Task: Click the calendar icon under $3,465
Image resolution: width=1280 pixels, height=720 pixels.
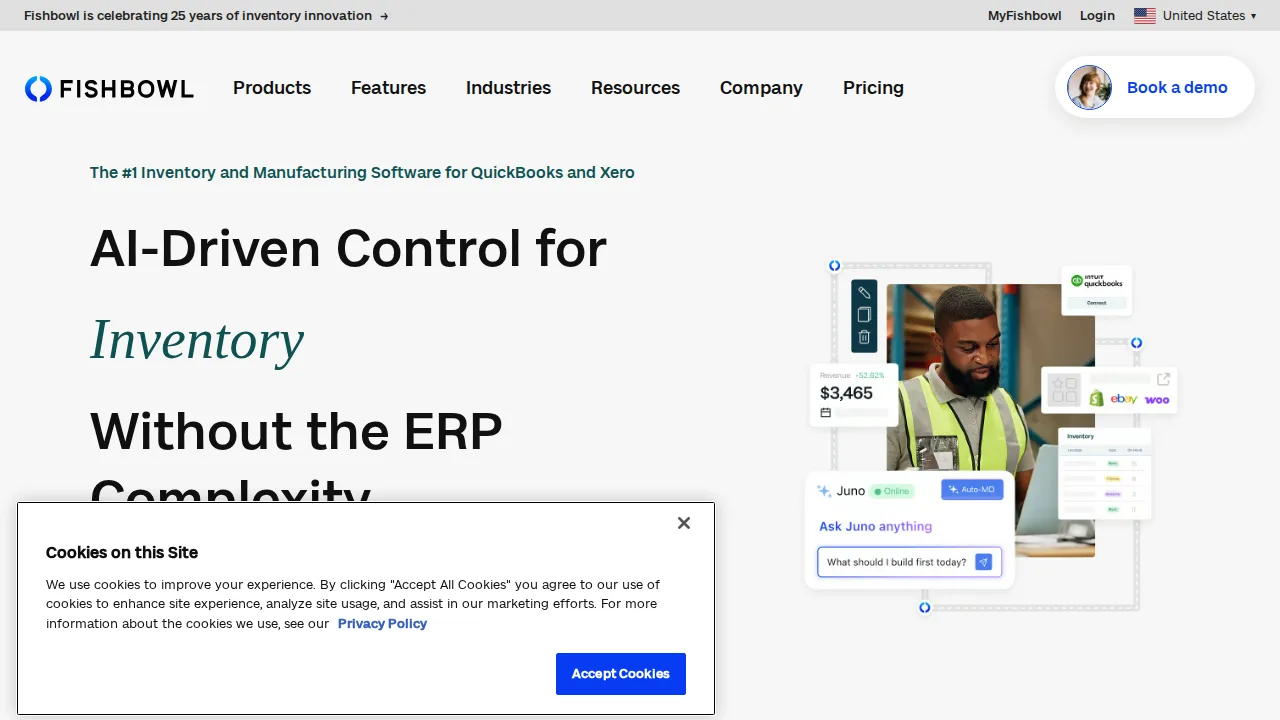Action: 826,412
